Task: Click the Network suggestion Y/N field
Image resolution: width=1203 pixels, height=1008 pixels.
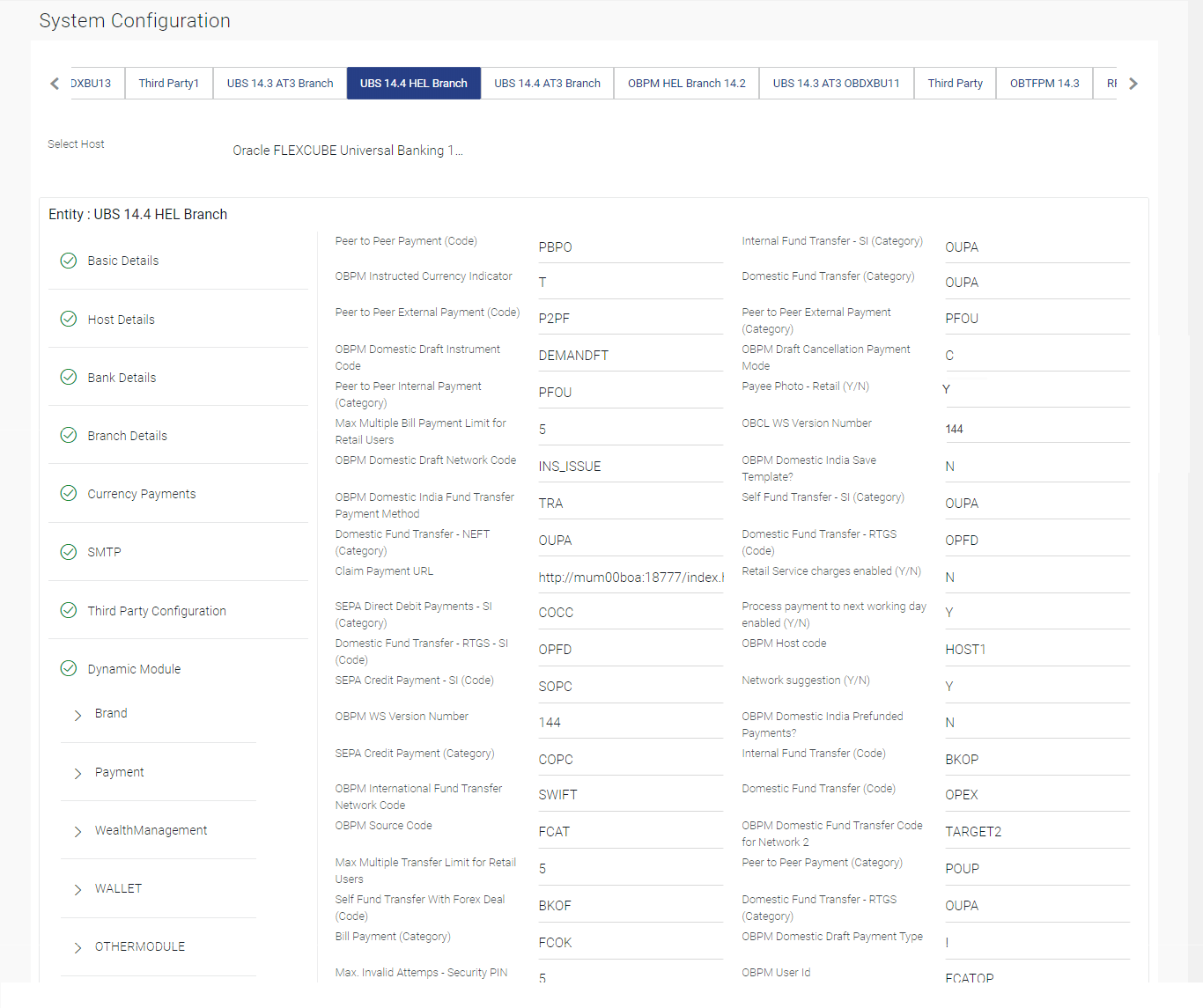Action: coord(1037,687)
